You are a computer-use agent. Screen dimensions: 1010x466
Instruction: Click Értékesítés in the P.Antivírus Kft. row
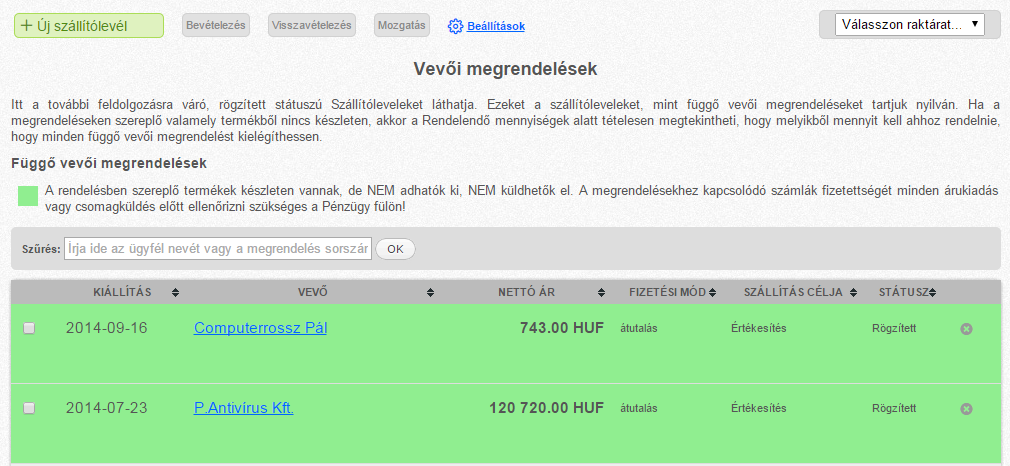[x=759, y=409]
